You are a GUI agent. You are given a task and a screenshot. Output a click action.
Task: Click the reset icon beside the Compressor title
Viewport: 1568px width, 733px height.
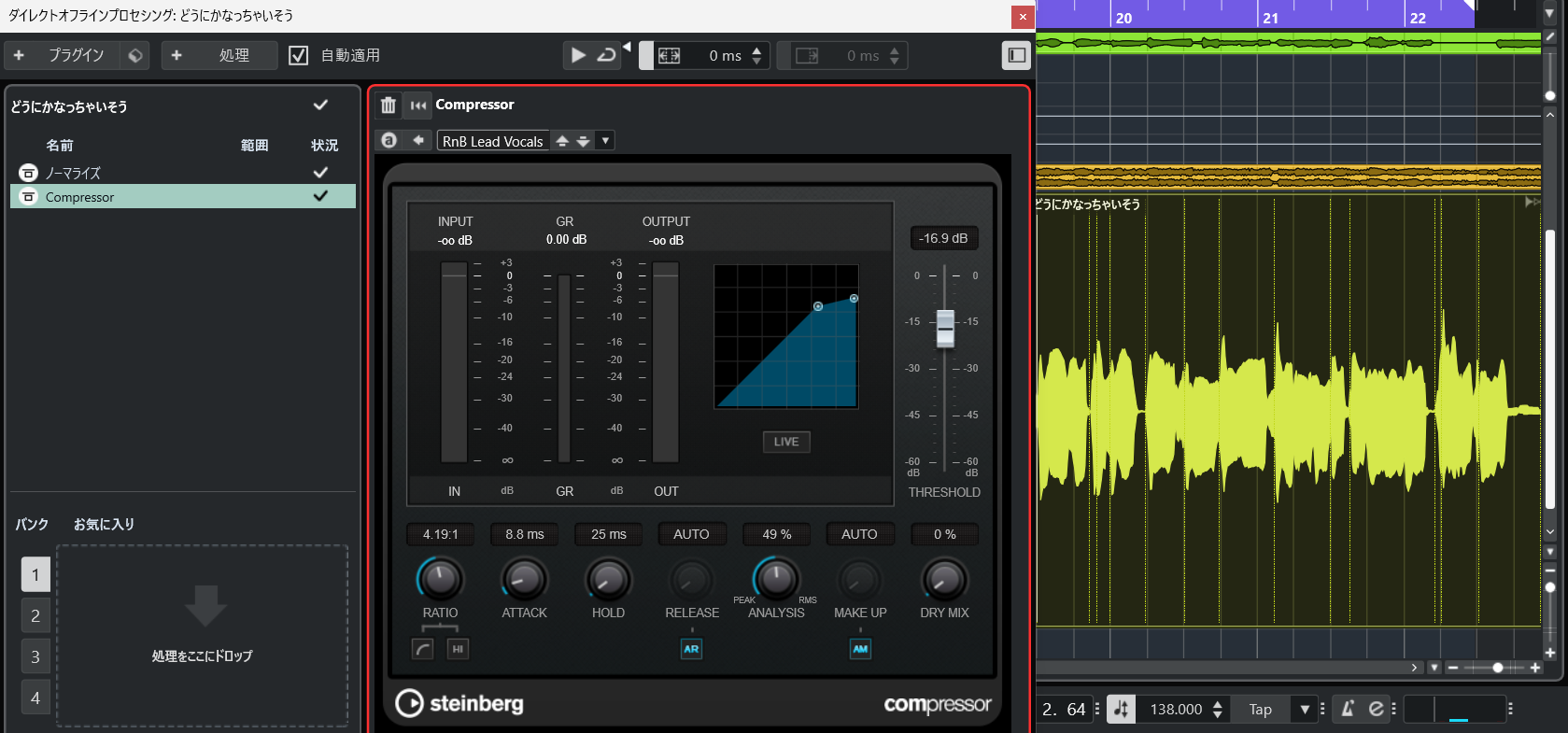(x=418, y=106)
